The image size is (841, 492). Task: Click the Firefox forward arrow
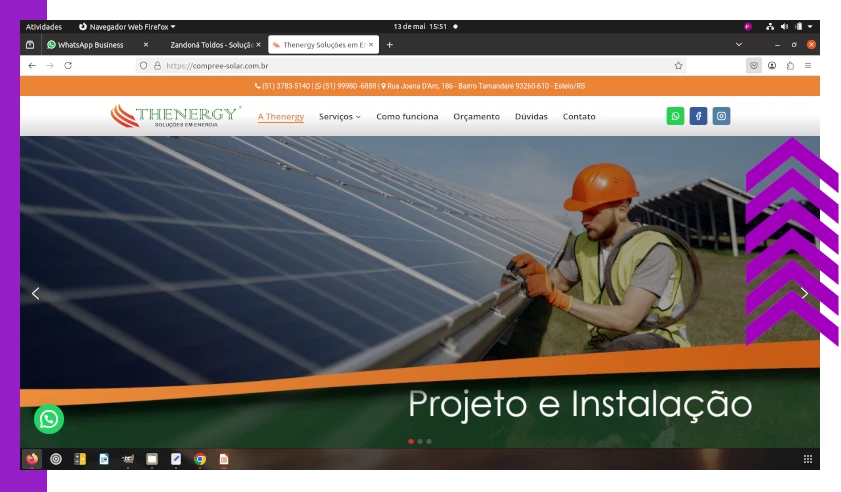[50, 65]
